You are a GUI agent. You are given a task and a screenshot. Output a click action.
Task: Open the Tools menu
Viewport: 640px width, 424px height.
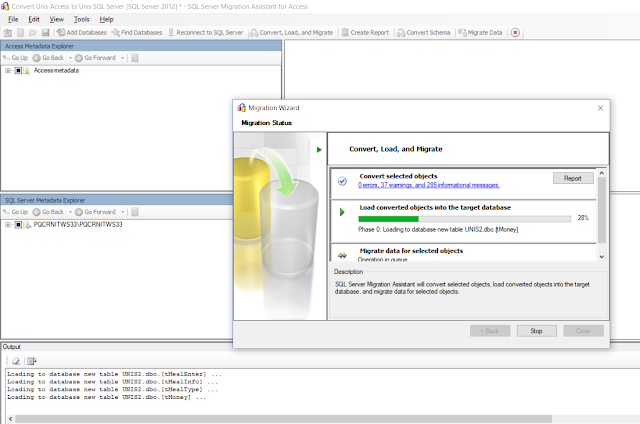coord(82,19)
